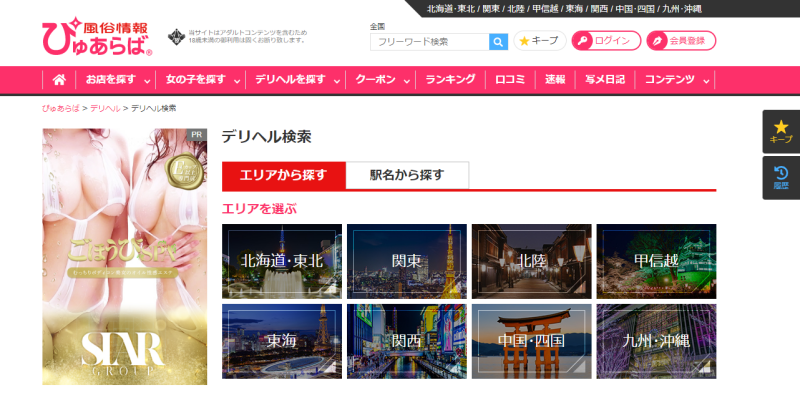Screen dimensions: 800x400
Task: Select the 北海道・東北 area thumbnail
Action: click(281, 261)
